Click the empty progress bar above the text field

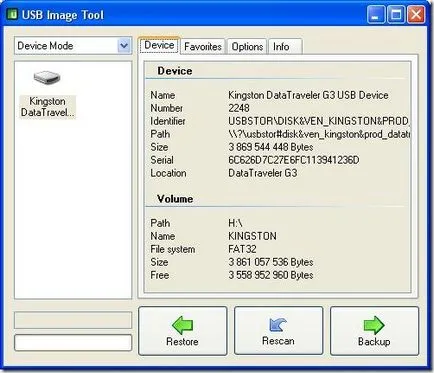point(73,320)
